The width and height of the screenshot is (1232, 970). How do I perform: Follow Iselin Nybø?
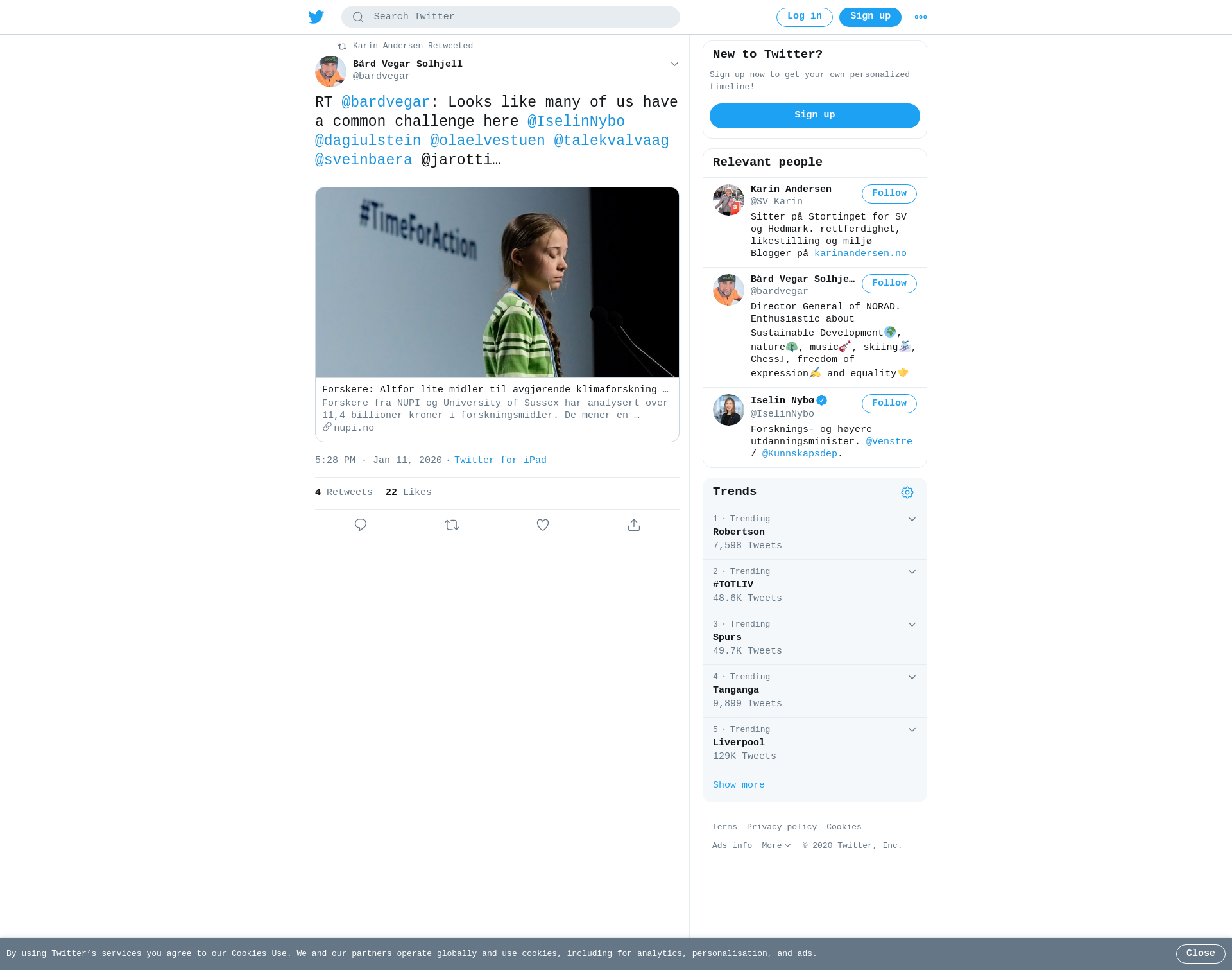889,404
